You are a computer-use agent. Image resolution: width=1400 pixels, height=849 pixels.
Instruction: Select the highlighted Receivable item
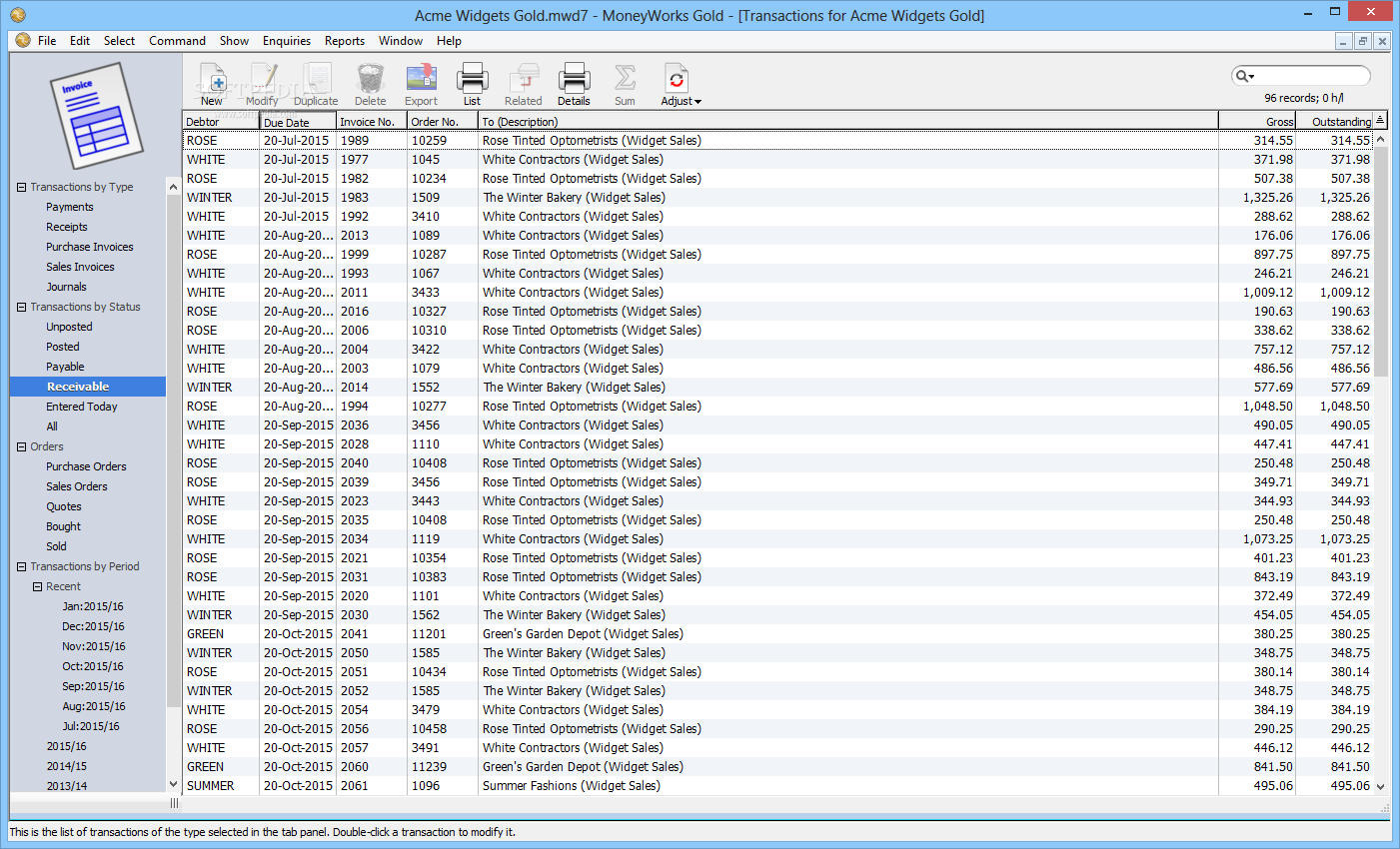coord(88,387)
